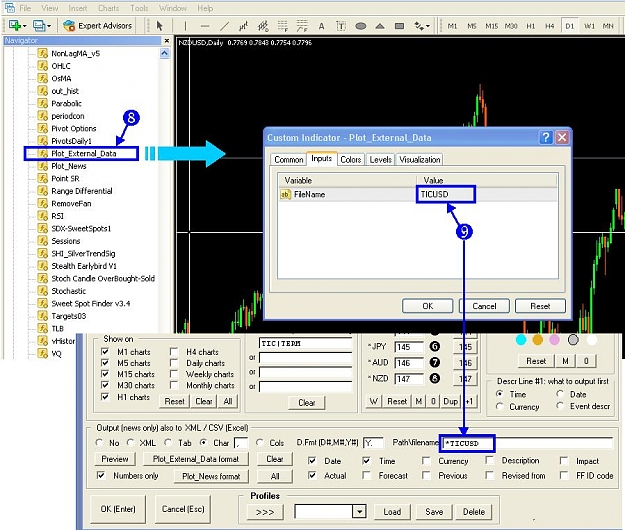Viewport: 625px width, 530px height.
Task: Toggle the Forecast output checkbox
Action: tap(366, 475)
